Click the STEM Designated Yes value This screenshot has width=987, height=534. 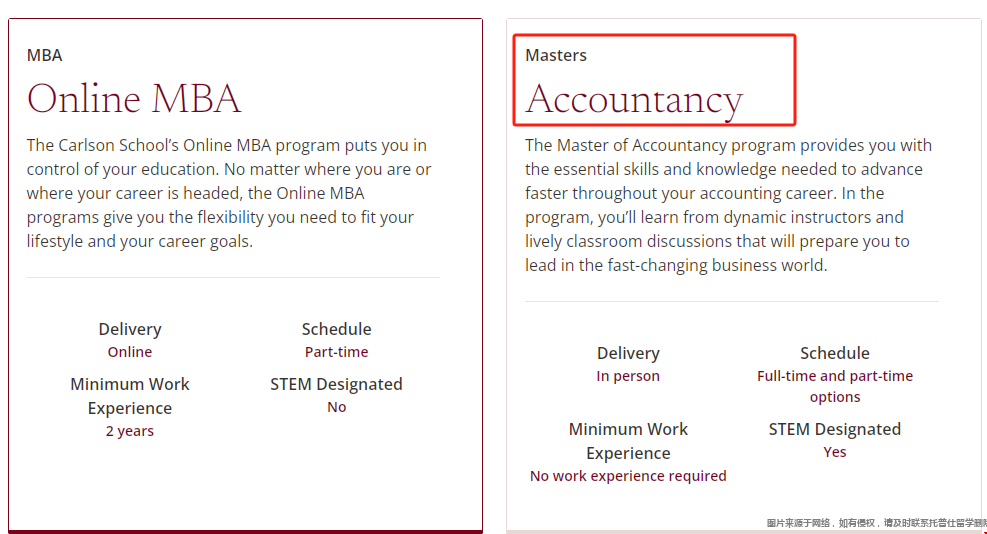835,452
